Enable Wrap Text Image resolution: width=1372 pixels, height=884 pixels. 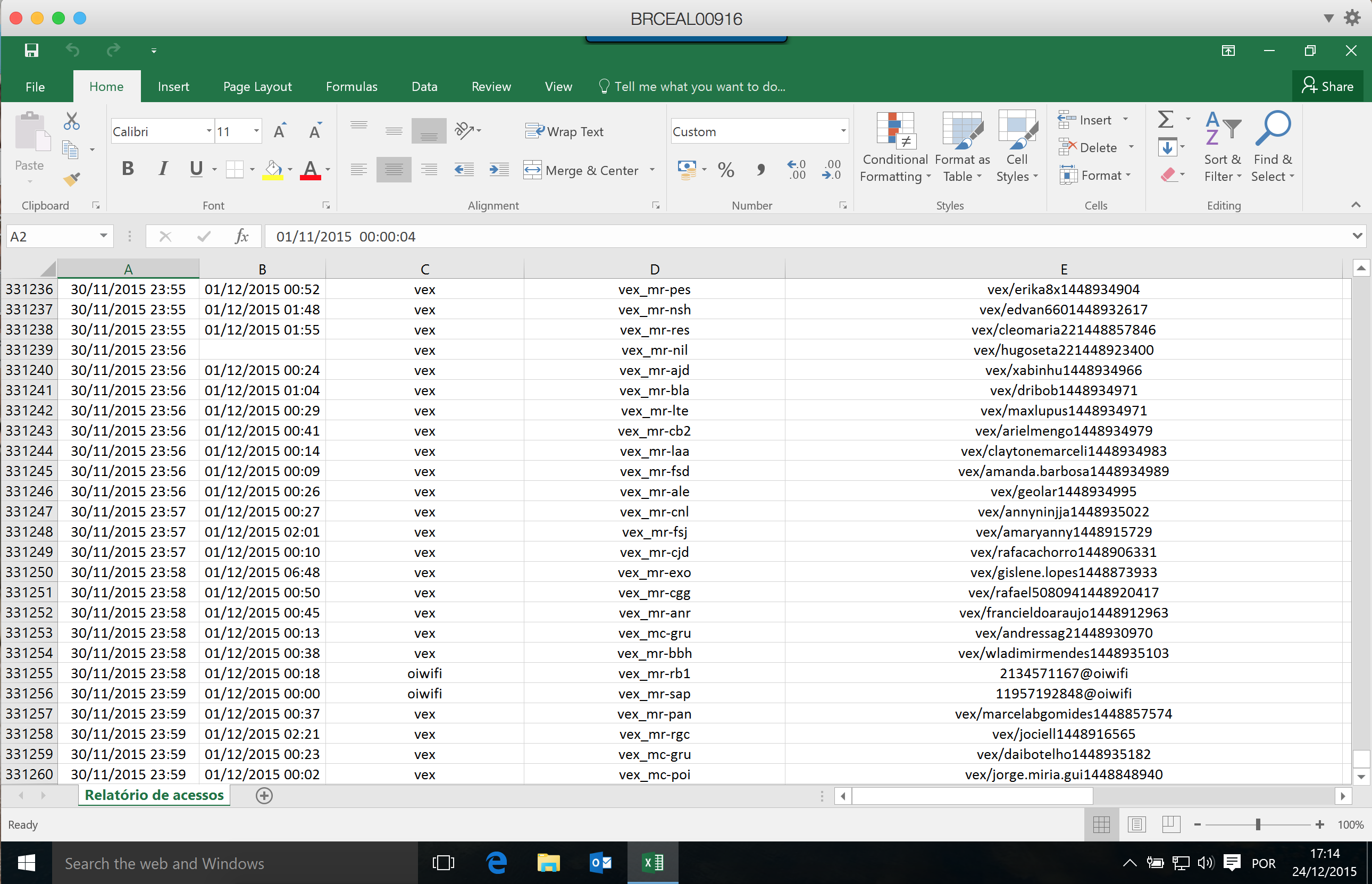[565, 131]
